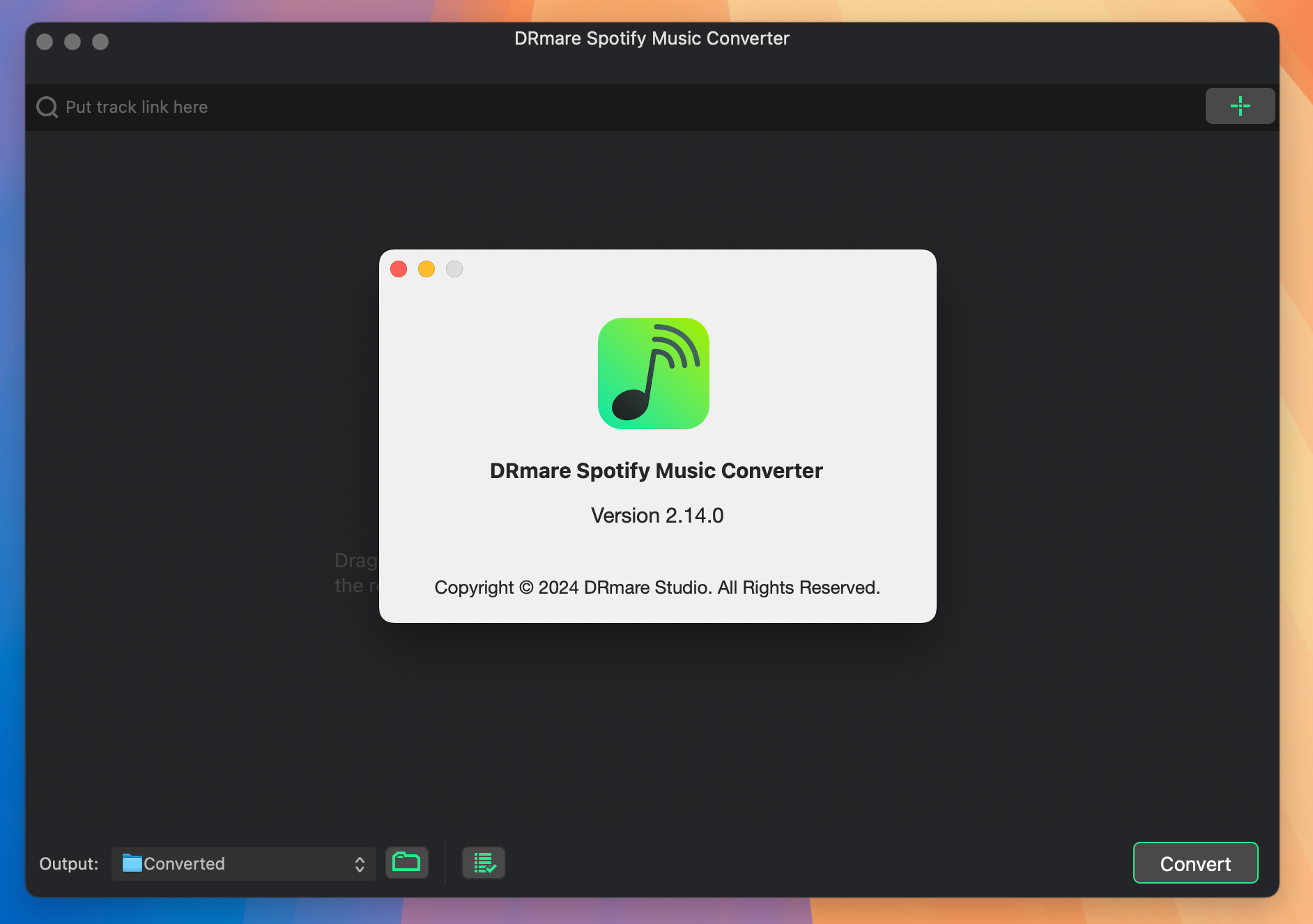Minimize the About dialog with yellow button
Screen dimensions: 1313x924
pyautogui.click(x=427, y=269)
